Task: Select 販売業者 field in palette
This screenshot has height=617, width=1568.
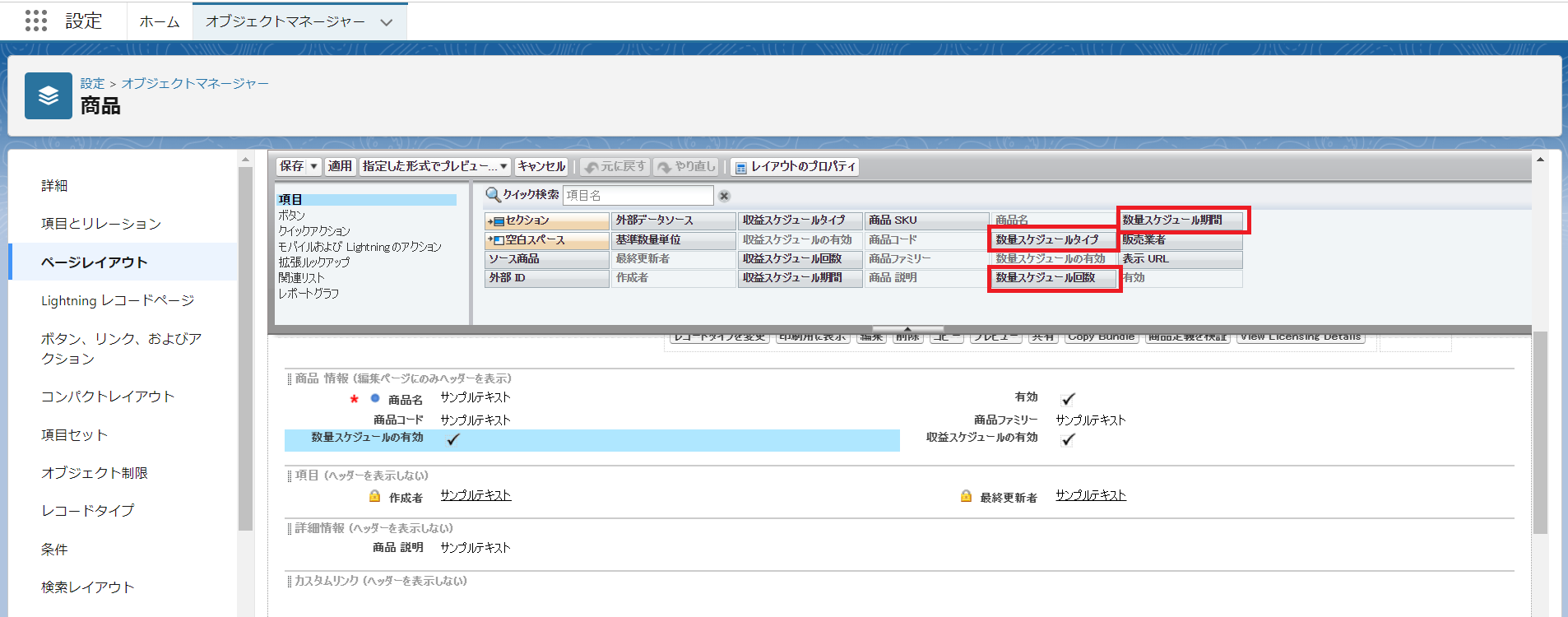Action: [x=1181, y=240]
